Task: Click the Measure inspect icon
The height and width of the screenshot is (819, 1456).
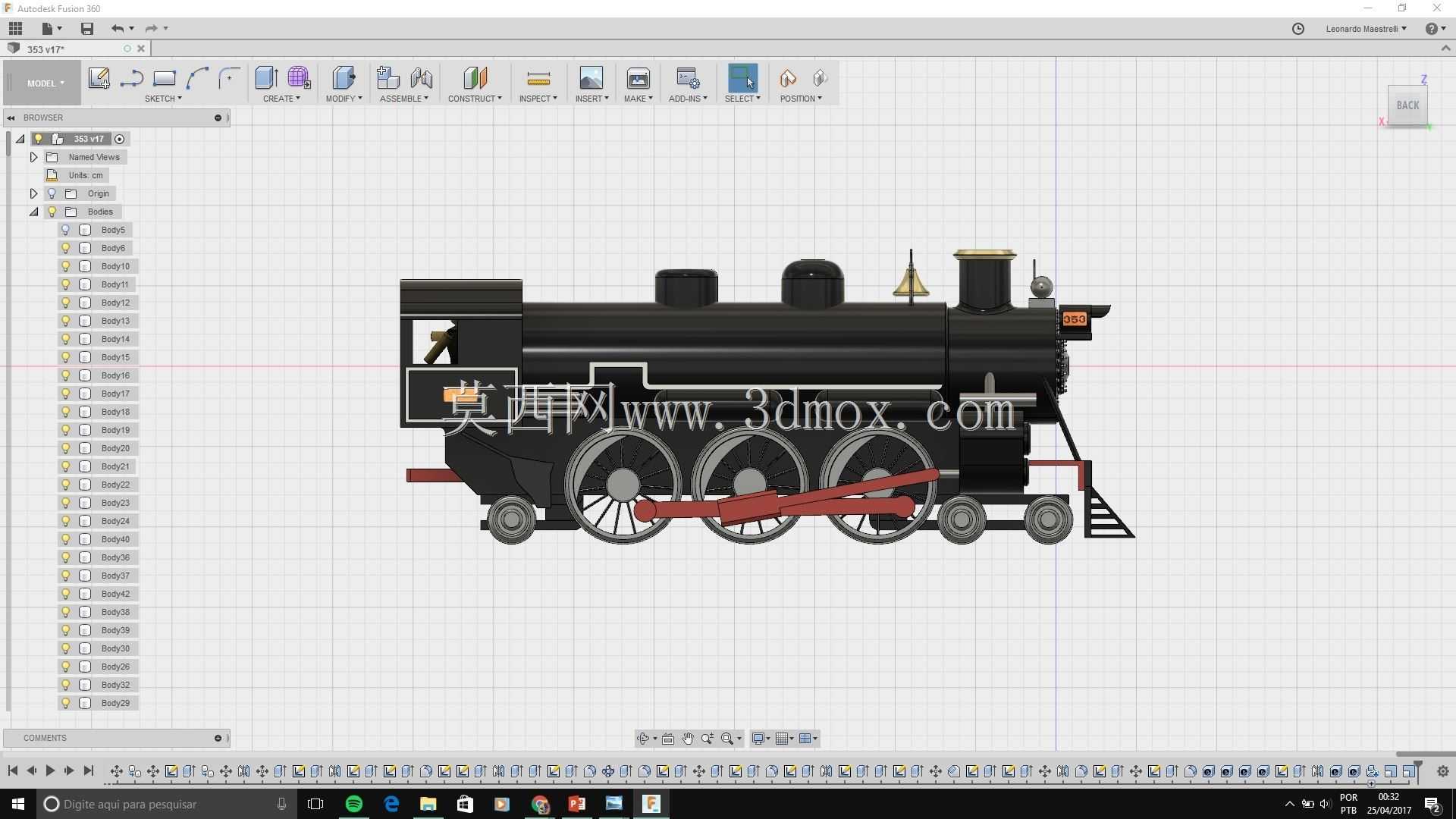Action: pyautogui.click(x=538, y=78)
